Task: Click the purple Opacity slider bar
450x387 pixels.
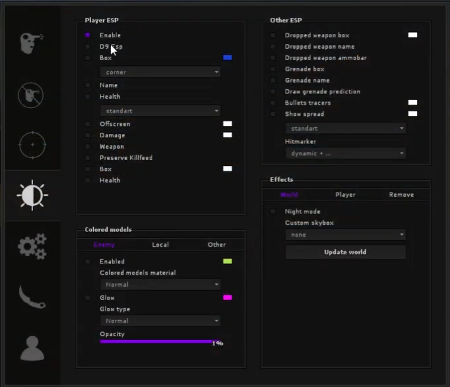Action: point(160,342)
